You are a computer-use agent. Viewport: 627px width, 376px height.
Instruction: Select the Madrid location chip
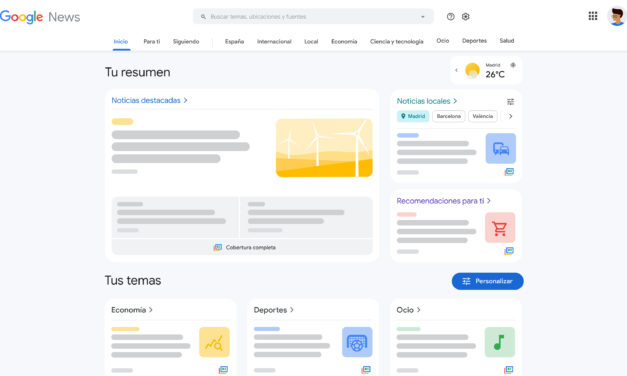click(x=413, y=116)
